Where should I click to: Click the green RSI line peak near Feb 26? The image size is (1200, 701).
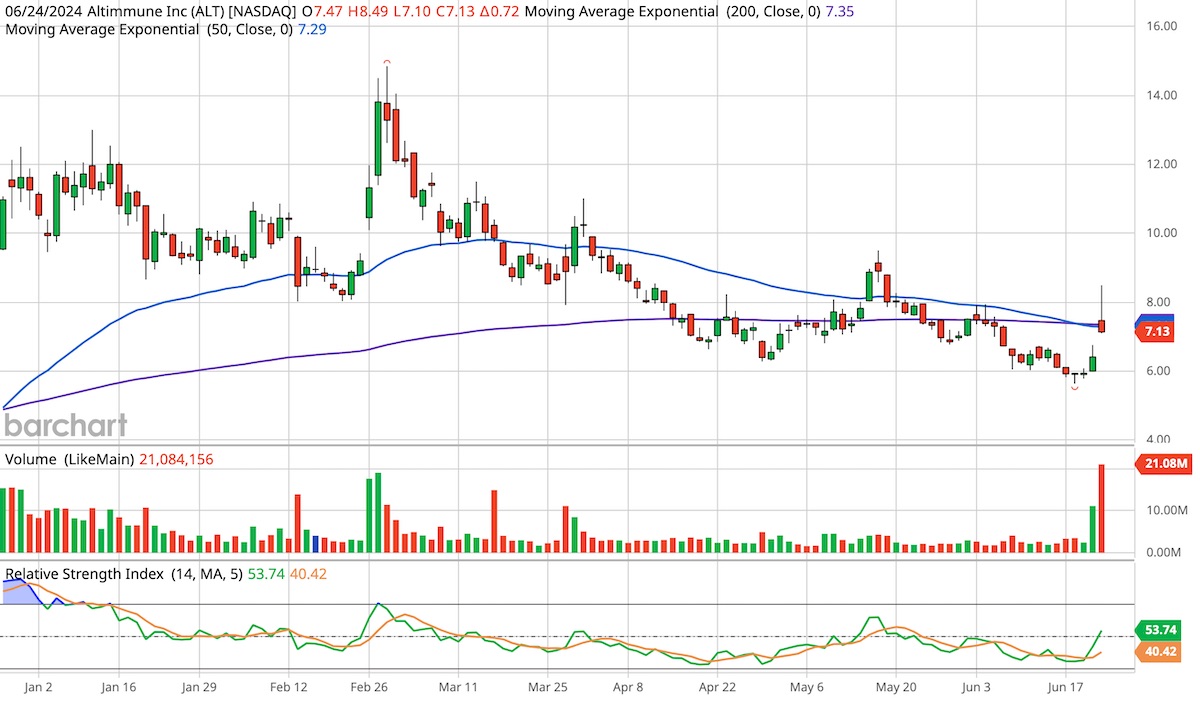(x=377, y=605)
